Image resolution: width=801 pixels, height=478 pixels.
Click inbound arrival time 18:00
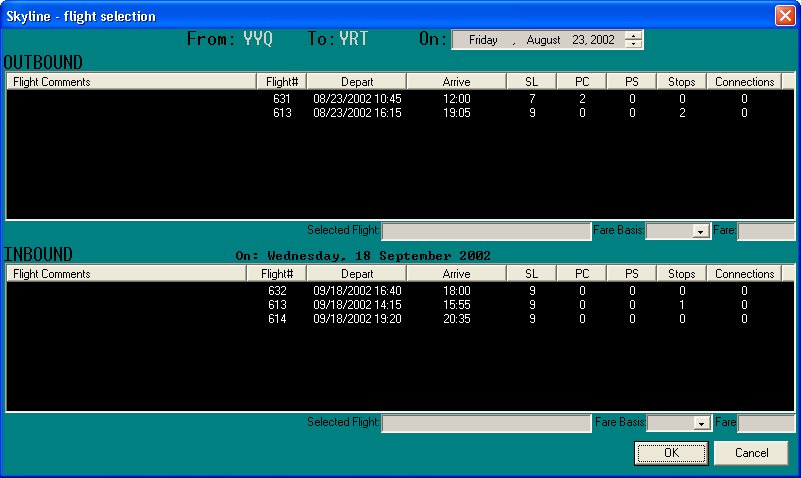coord(457,291)
